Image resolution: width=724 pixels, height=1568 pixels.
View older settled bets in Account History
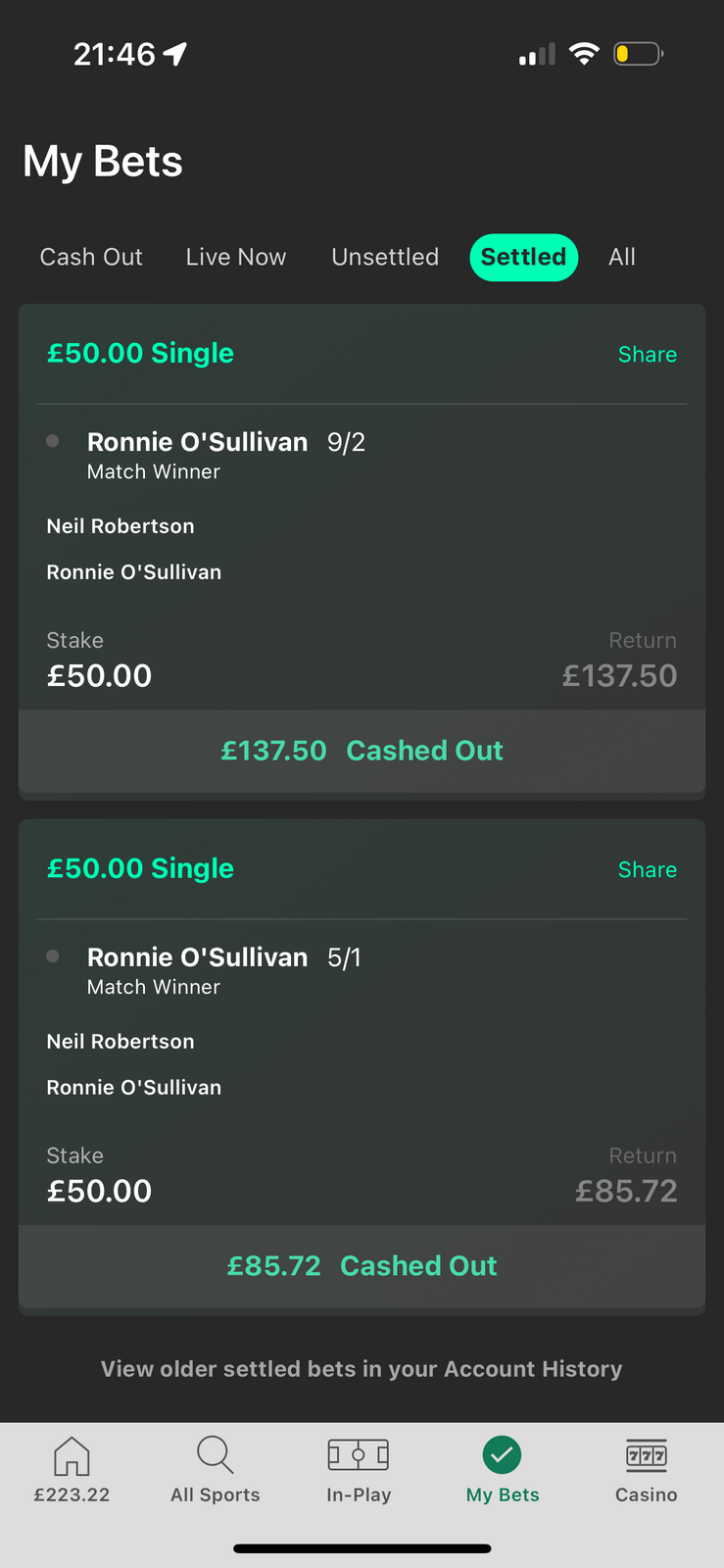tap(362, 1369)
